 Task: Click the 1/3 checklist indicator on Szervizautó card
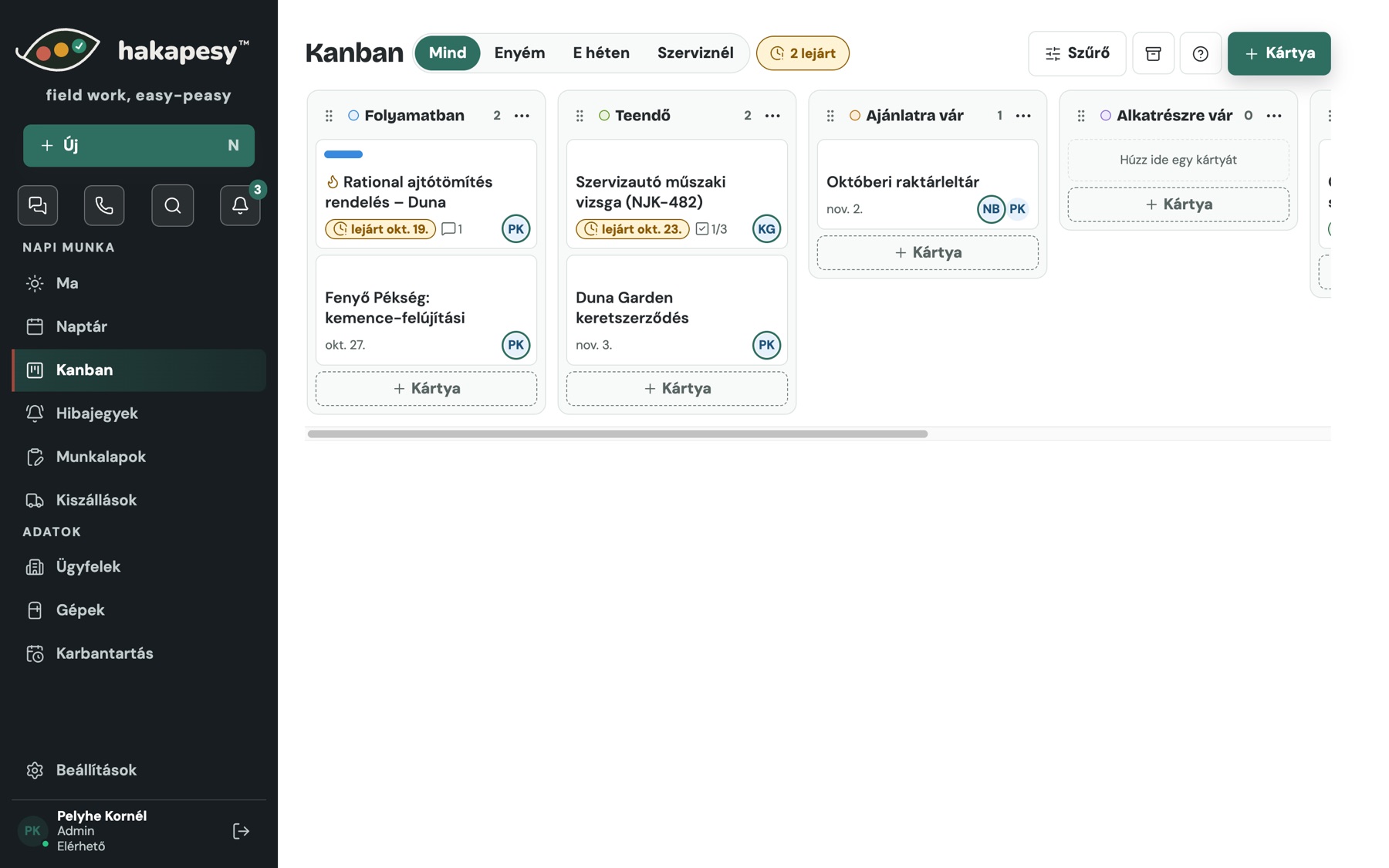[711, 229]
